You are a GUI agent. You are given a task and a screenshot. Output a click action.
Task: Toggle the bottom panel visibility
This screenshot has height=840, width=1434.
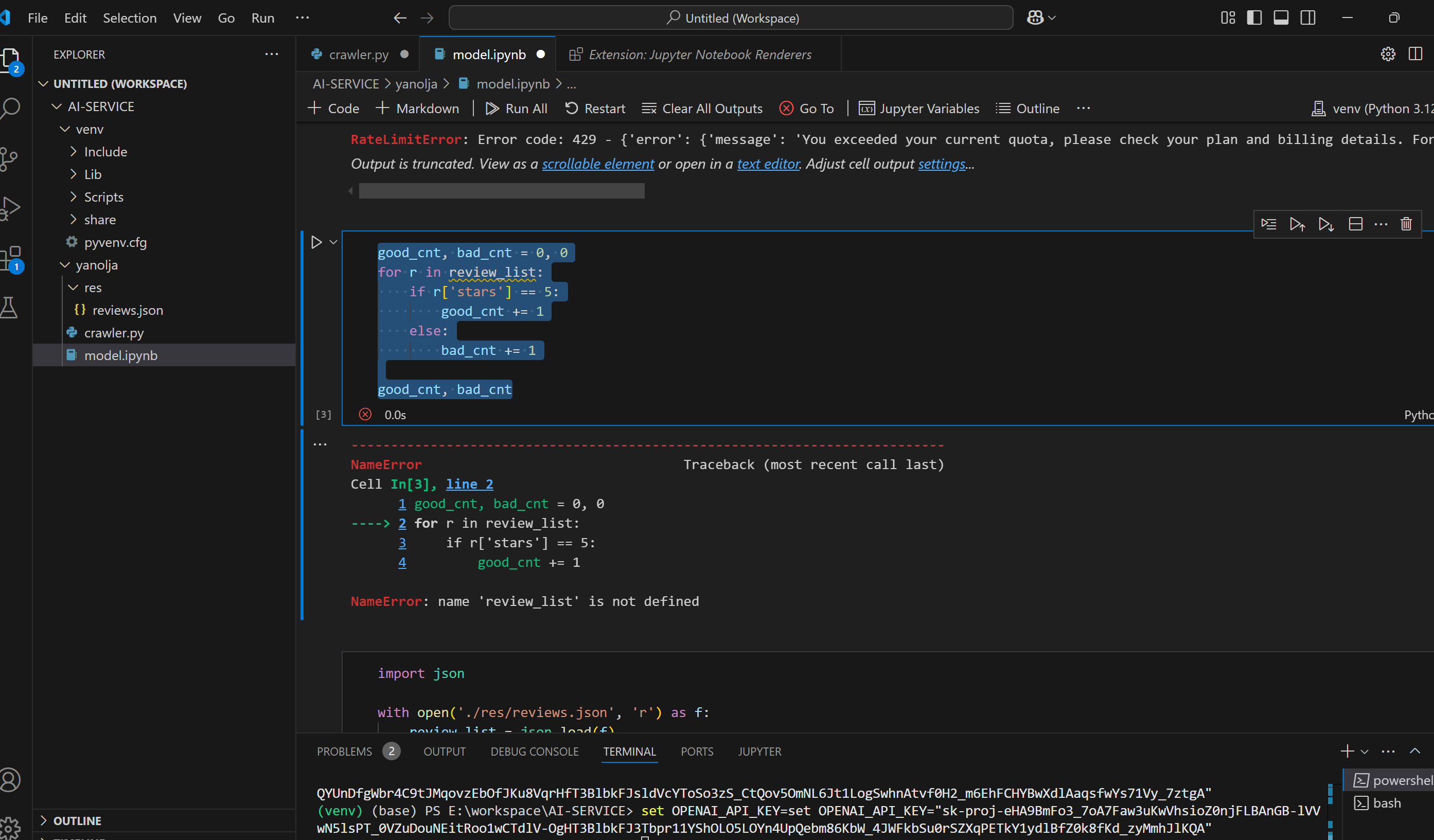pos(1281,17)
